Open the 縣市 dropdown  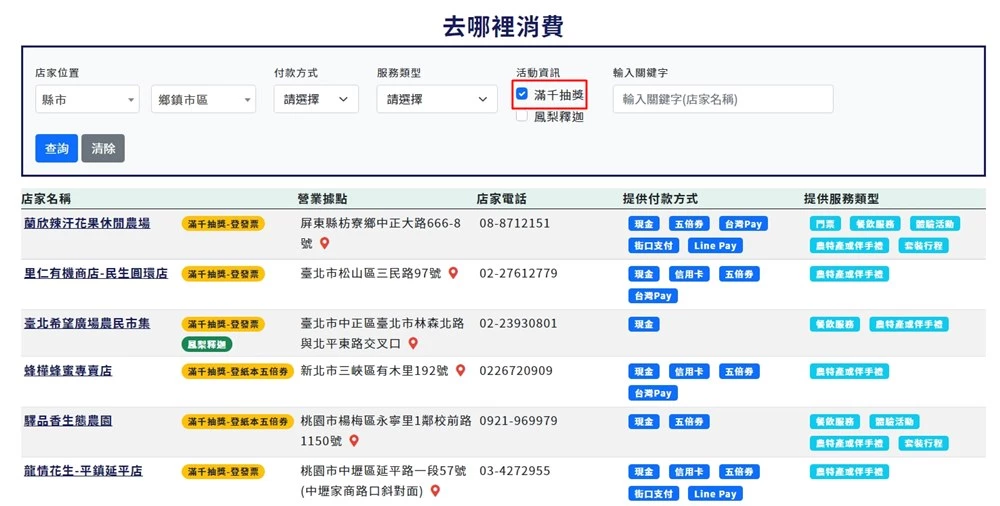pos(87,100)
